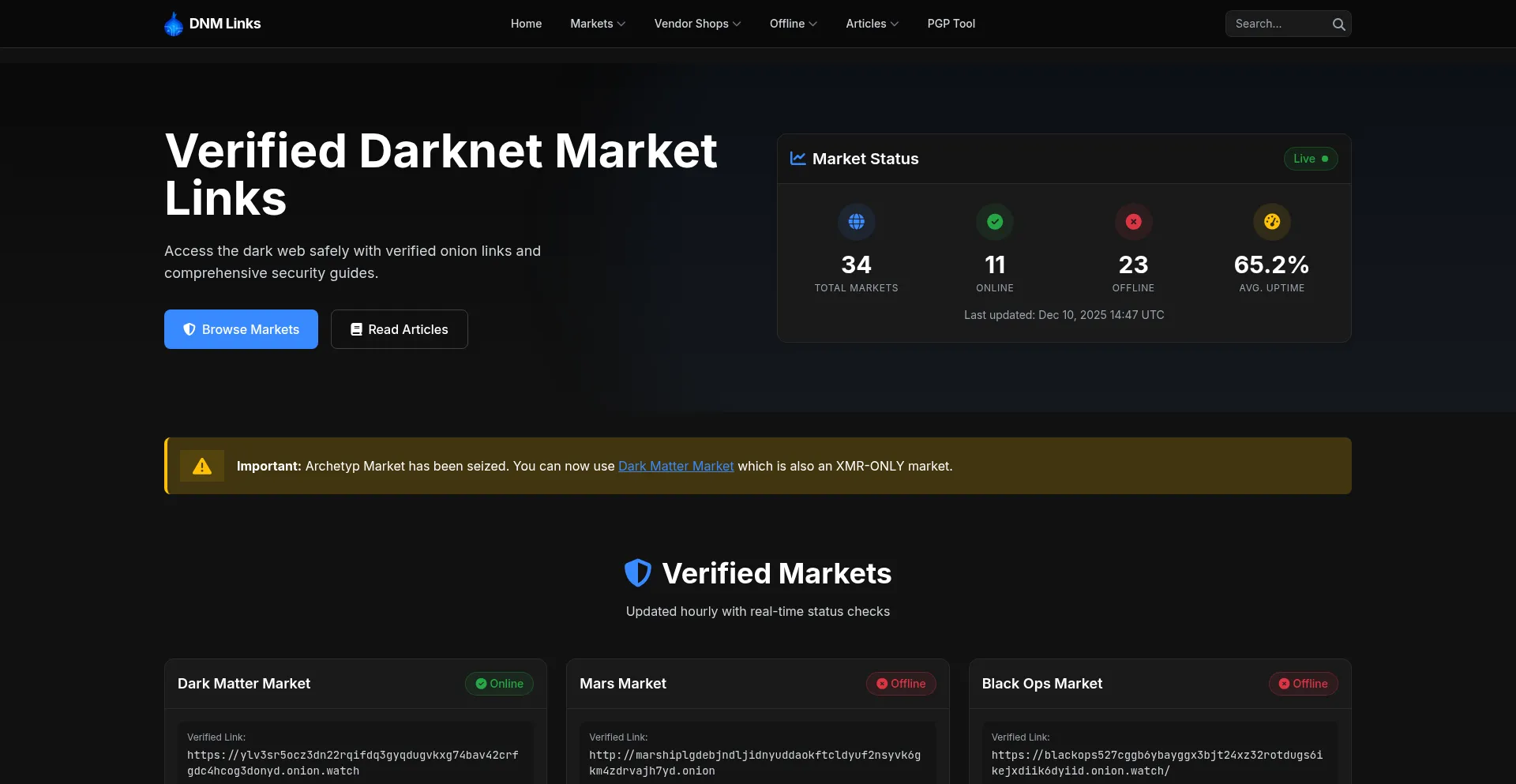This screenshot has height=784, width=1516.
Task: Click the globe icon above Total Markets
Action: click(856, 222)
